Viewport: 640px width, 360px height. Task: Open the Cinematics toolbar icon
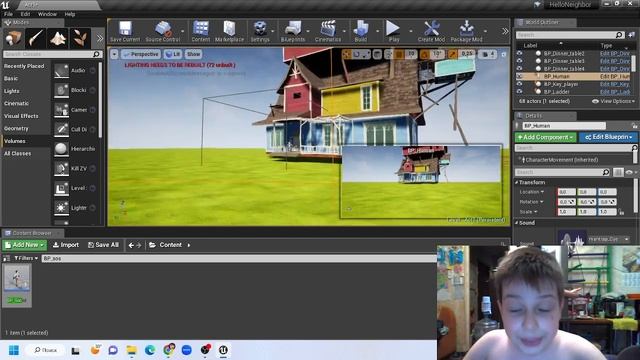[328, 31]
